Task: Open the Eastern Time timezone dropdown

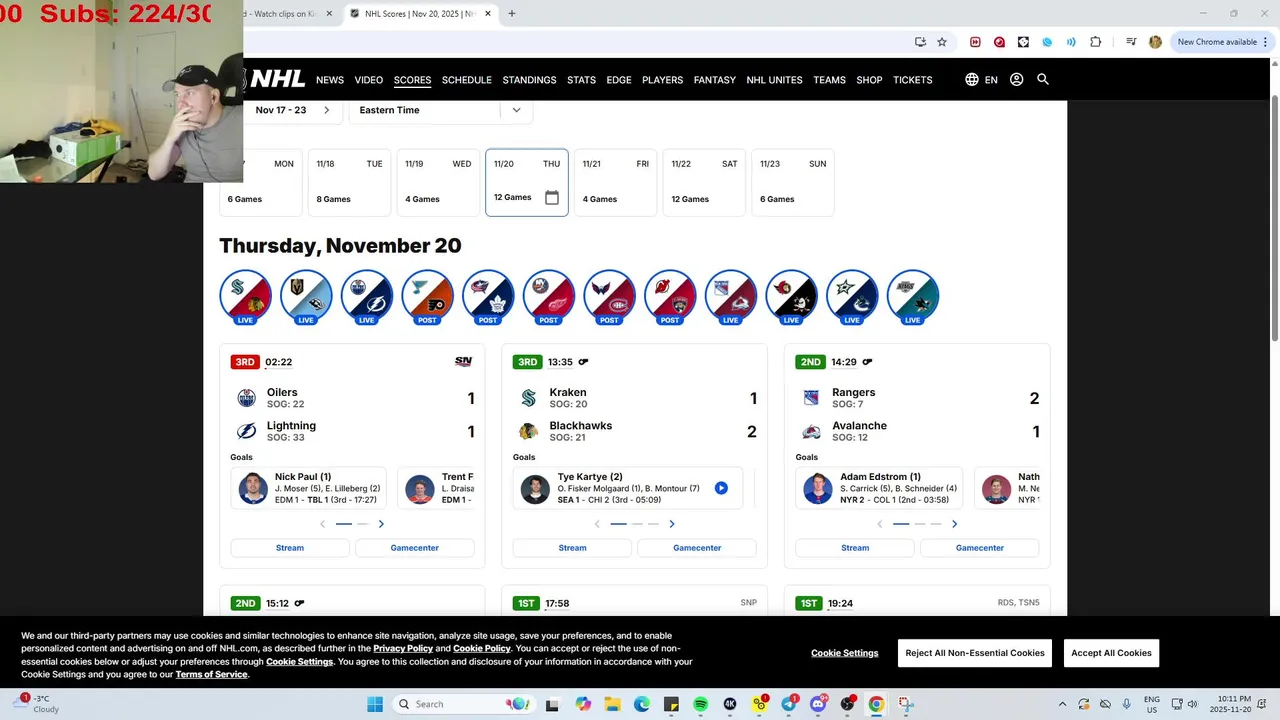Action: tap(440, 110)
